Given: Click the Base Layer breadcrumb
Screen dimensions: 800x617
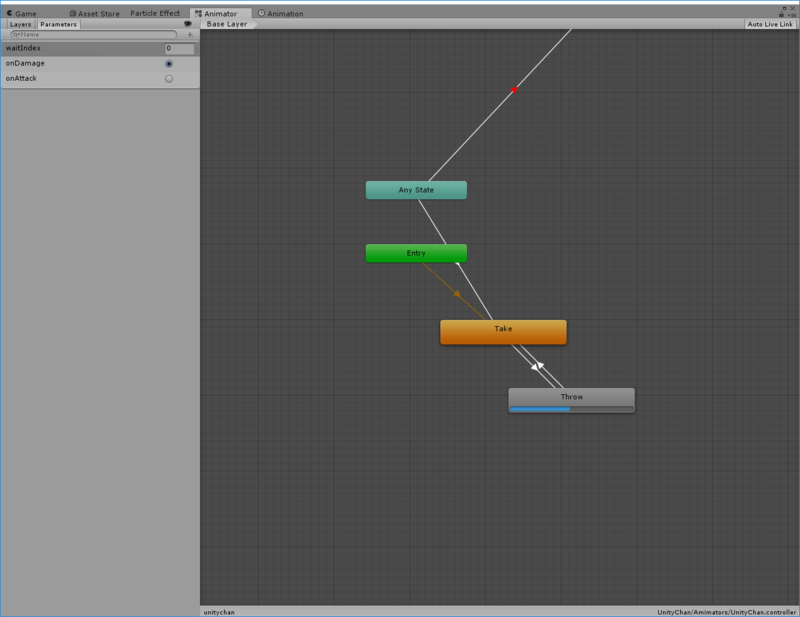Looking at the screenshot, I should click(x=227, y=24).
